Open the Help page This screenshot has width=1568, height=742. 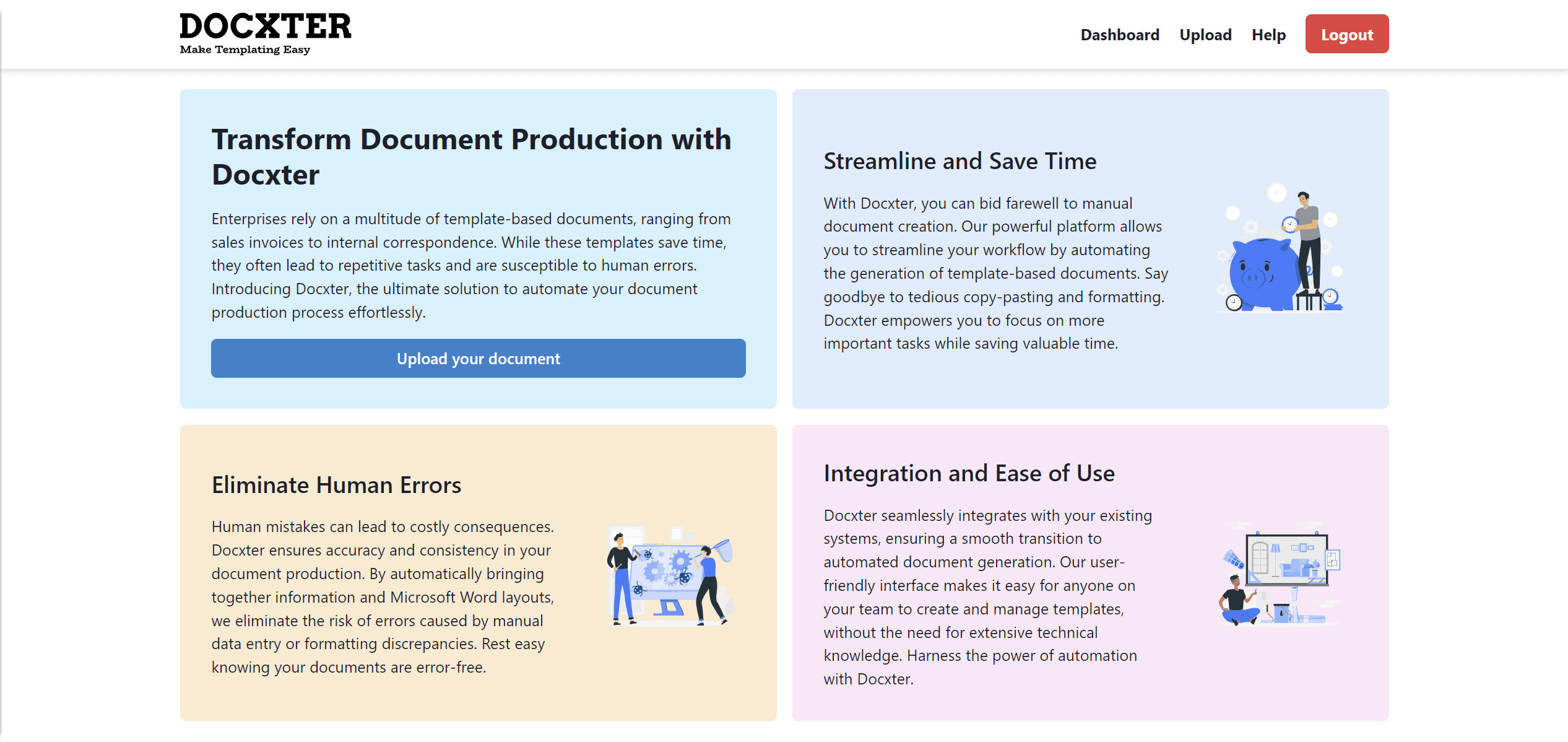point(1268,35)
